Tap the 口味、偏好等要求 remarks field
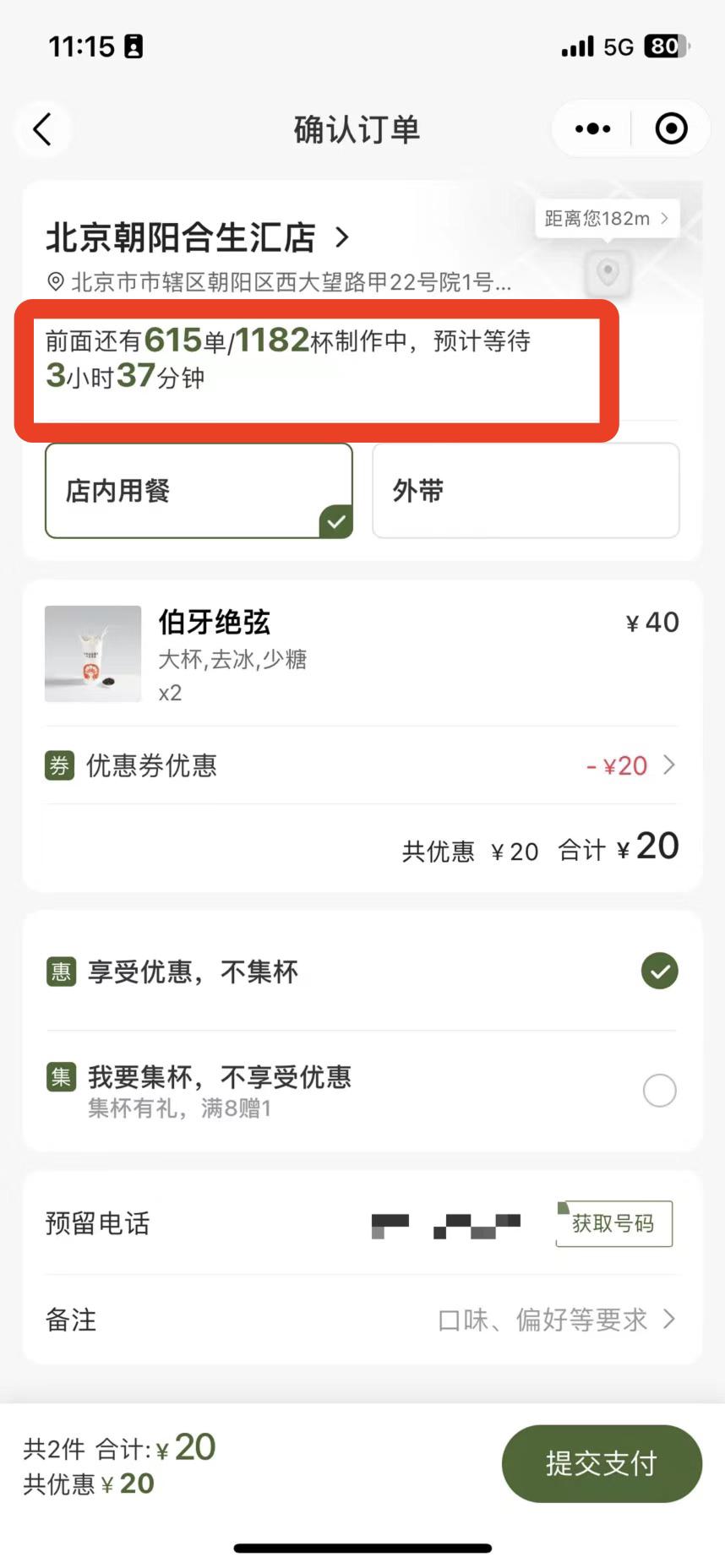 pos(542,1320)
